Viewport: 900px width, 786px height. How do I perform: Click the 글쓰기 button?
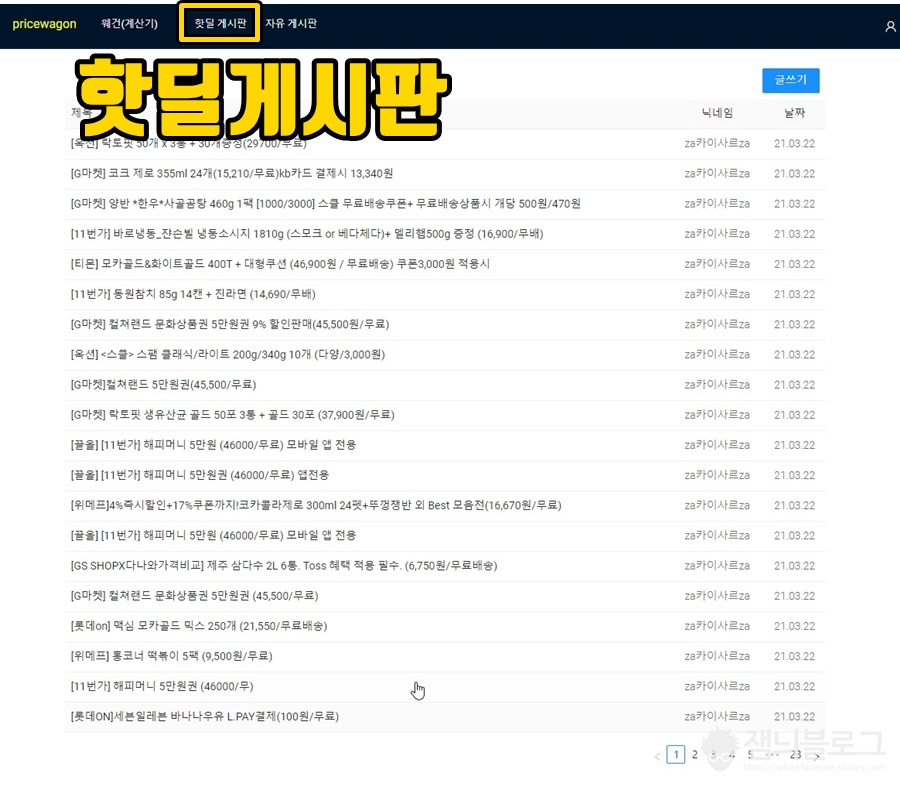(x=790, y=80)
